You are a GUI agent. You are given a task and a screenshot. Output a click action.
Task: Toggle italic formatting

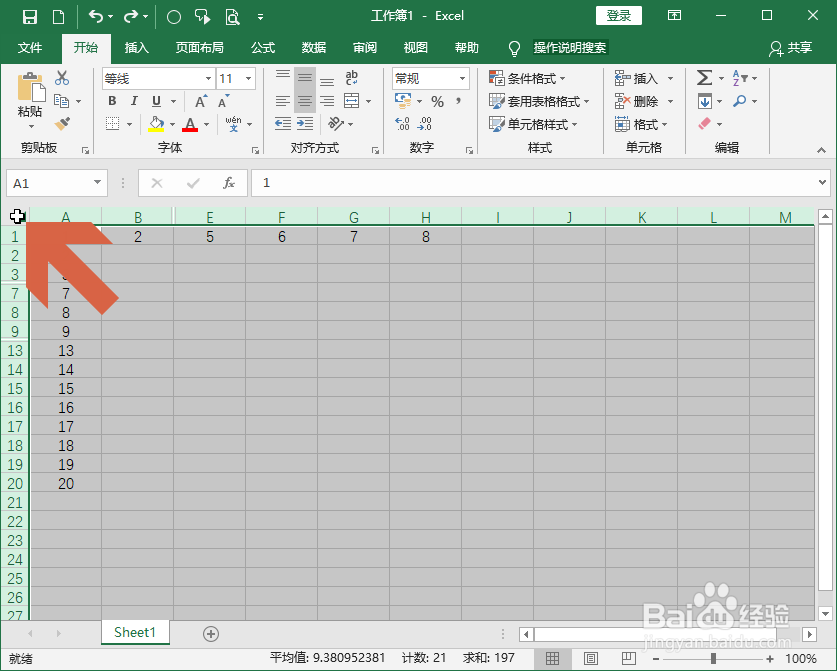pos(134,101)
